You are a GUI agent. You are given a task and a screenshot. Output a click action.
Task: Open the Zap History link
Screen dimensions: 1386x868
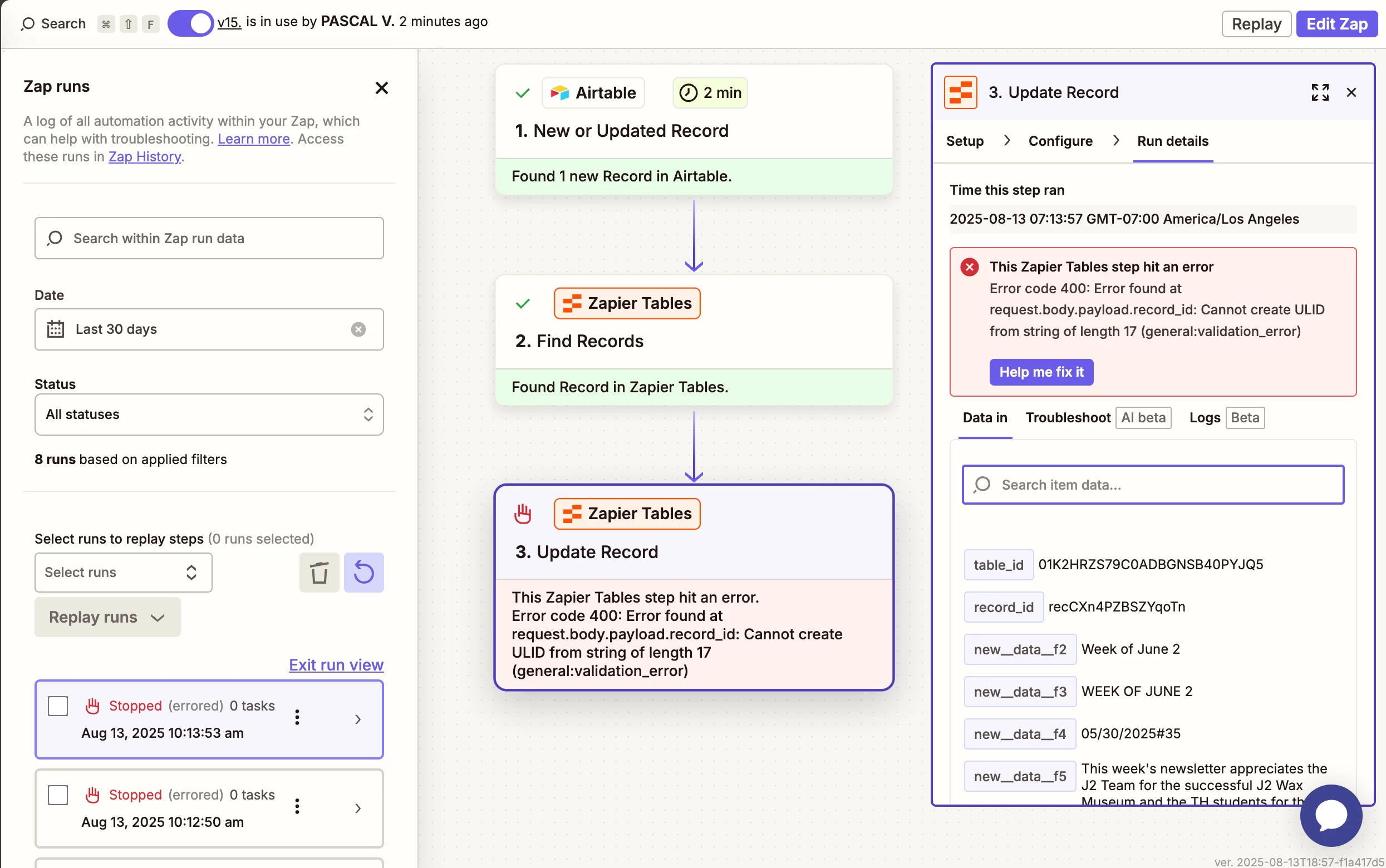pyautogui.click(x=145, y=157)
